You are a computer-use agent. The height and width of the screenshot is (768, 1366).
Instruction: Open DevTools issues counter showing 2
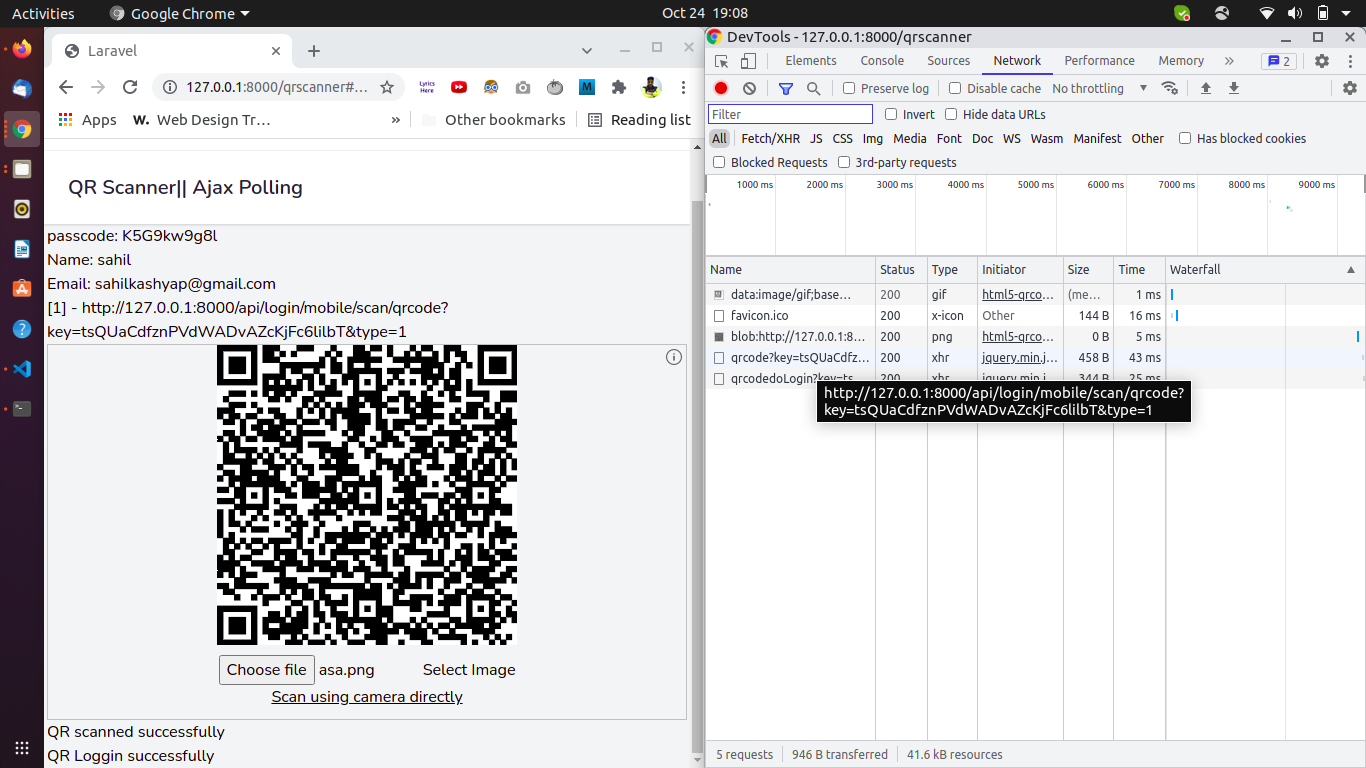point(1279,61)
